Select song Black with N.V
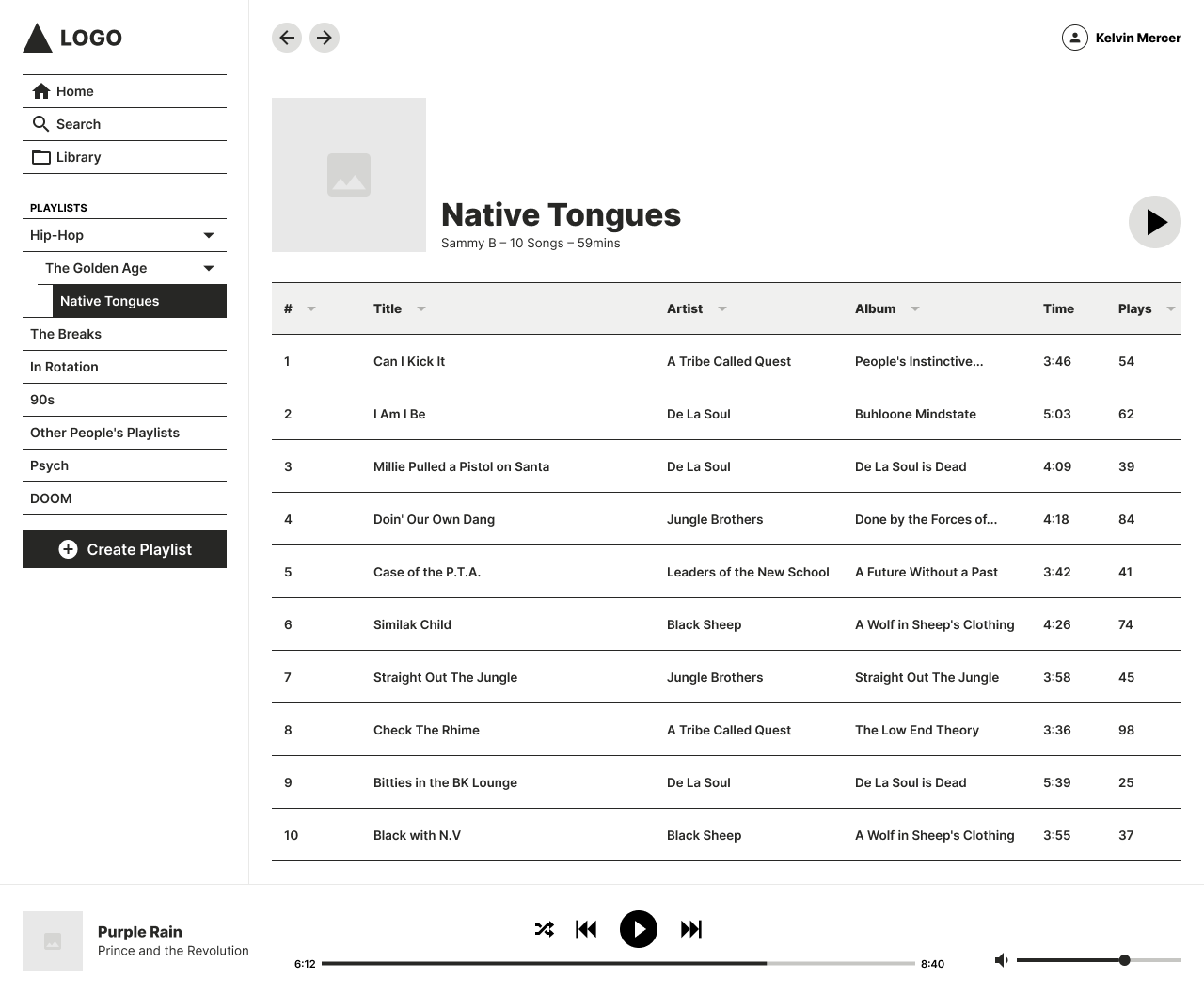Screen dimensions: 1204x994 (417, 835)
